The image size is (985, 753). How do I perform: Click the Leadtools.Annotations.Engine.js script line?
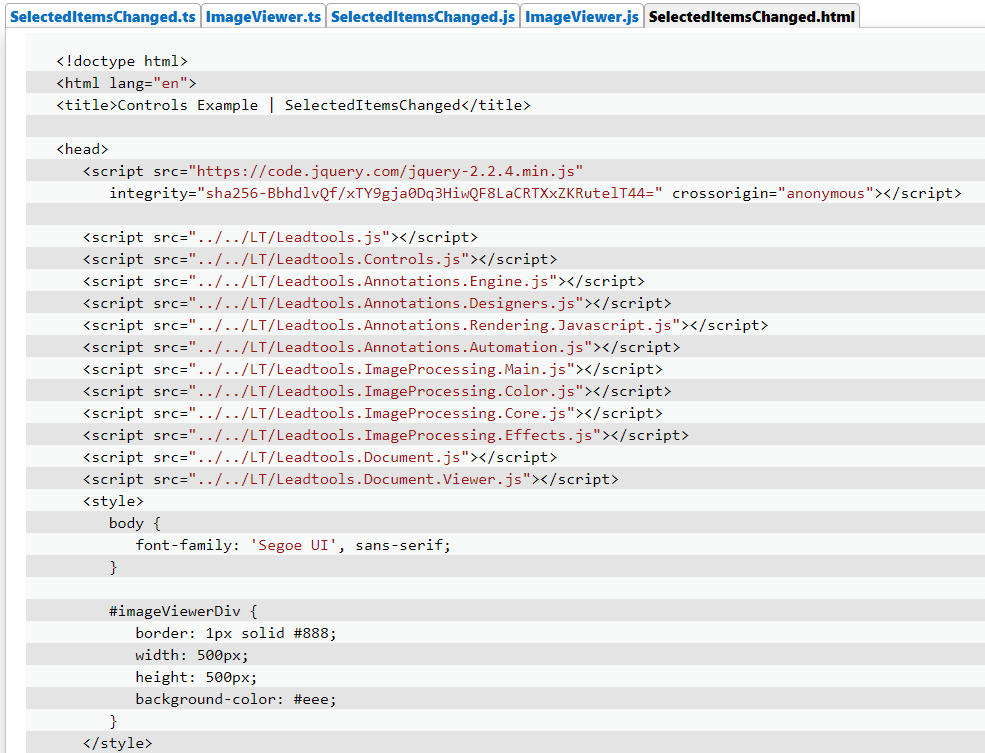point(364,281)
